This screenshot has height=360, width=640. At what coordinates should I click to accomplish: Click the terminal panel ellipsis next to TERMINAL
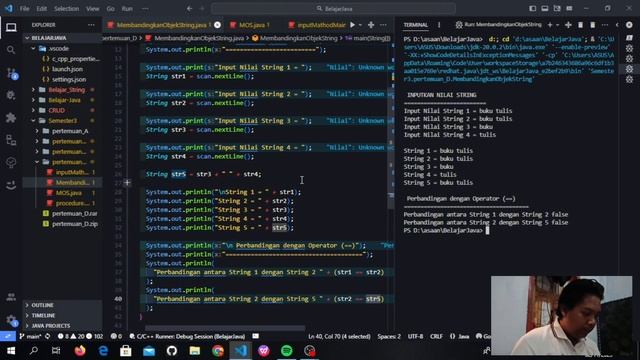(439, 25)
